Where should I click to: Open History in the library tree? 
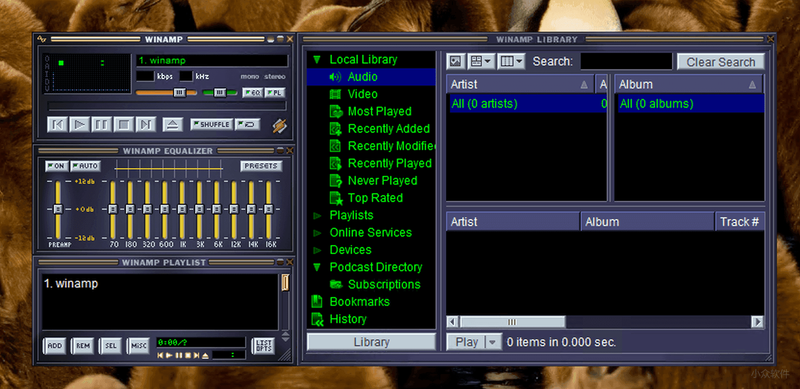(x=348, y=319)
